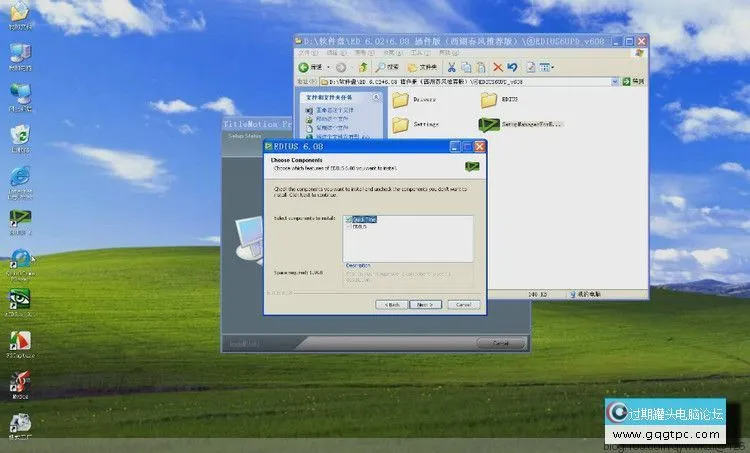Open the Settings folder
The height and width of the screenshot is (453, 750).
pyautogui.click(x=402, y=125)
